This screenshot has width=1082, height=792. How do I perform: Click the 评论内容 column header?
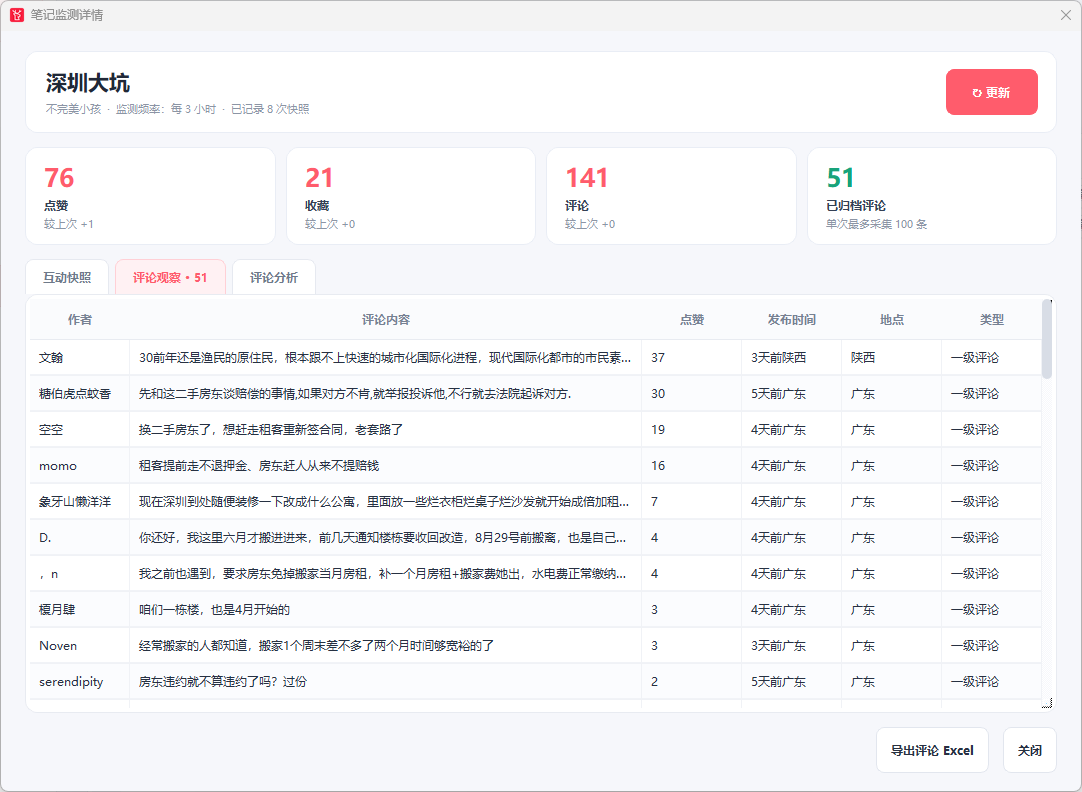386,319
